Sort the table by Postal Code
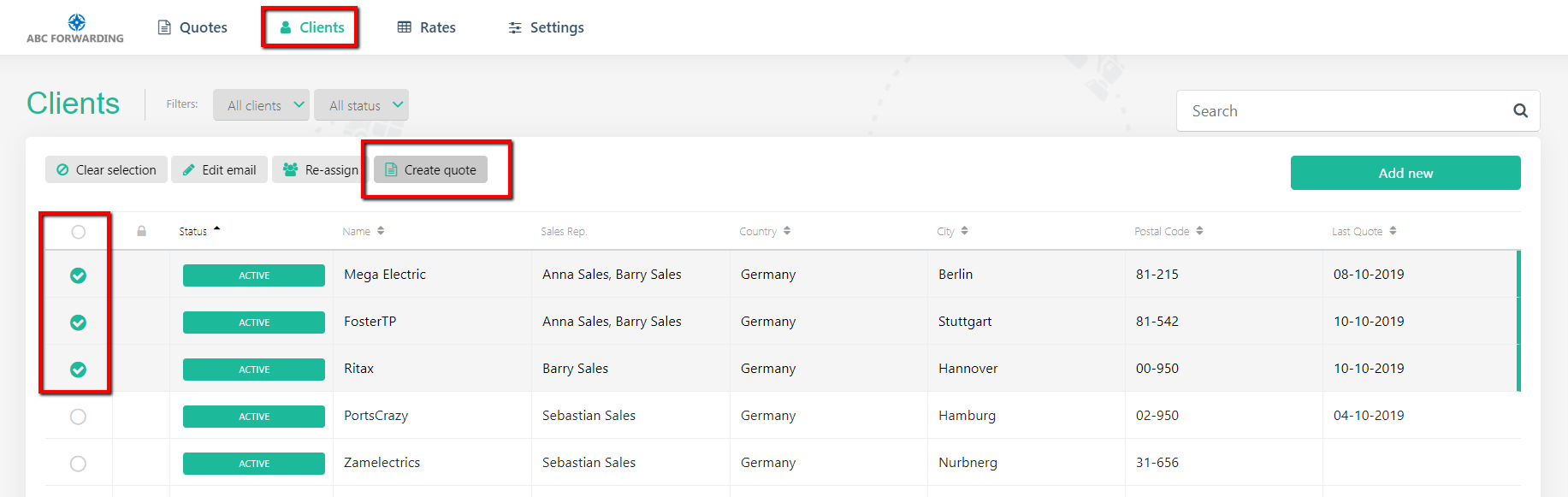The height and width of the screenshot is (497, 1568). click(1169, 231)
